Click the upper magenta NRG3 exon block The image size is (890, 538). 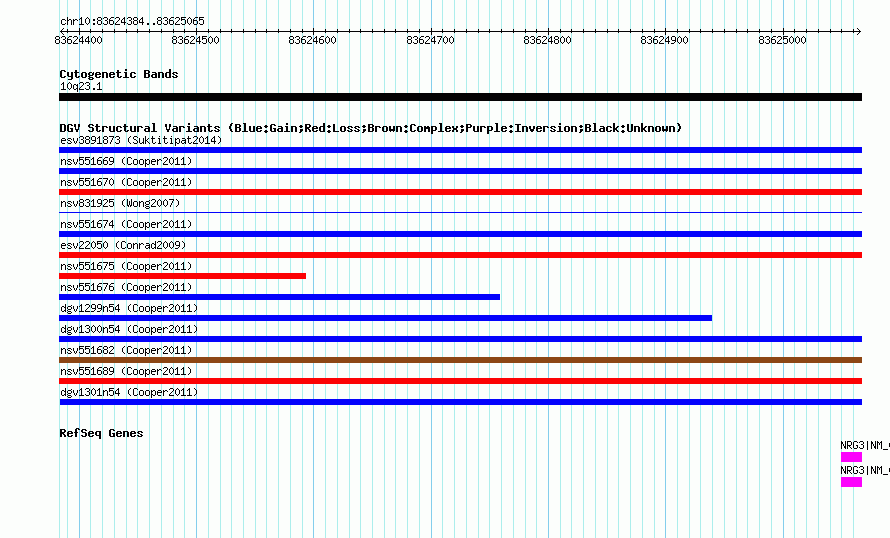point(851,457)
